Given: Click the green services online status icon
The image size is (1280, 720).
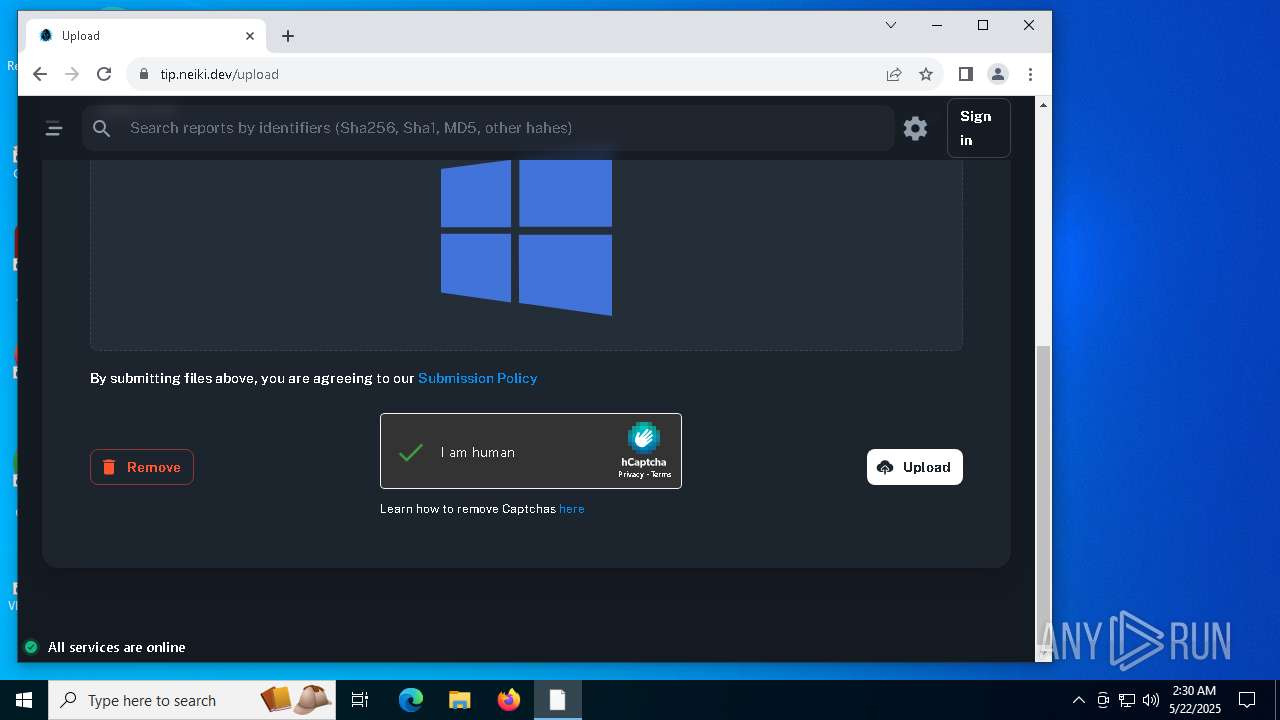Looking at the screenshot, I should tap(31, 647).
